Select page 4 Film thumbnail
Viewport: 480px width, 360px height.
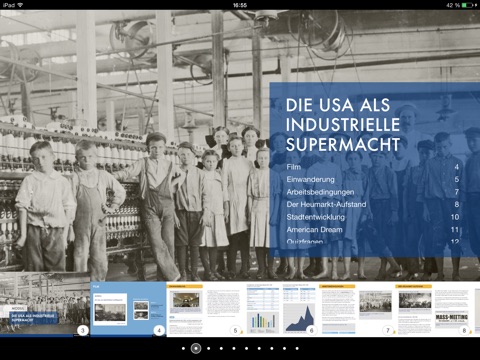click(128, 309)
